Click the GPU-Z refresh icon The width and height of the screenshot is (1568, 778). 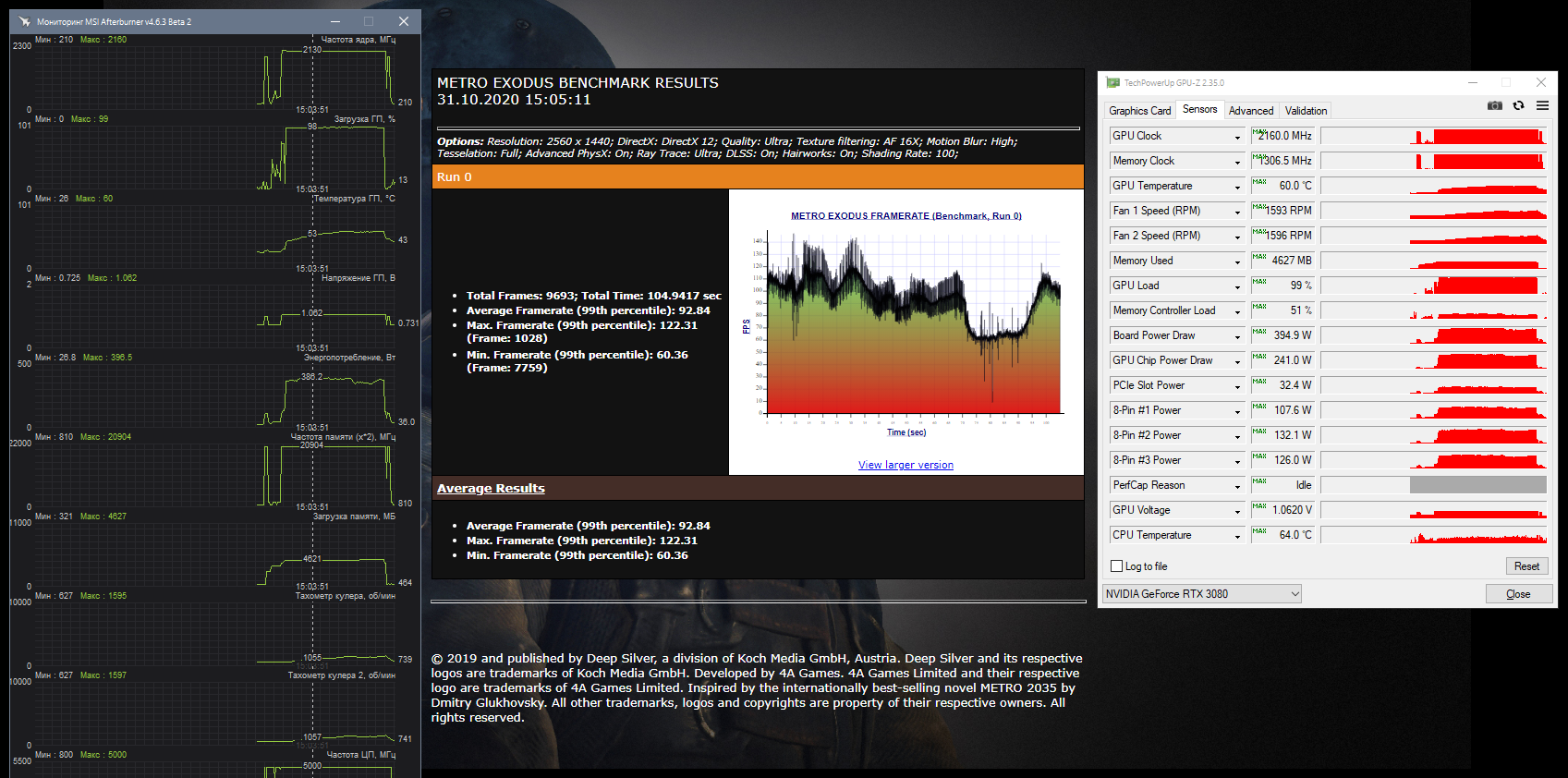pyautogui.click(x=1518, y=105)
